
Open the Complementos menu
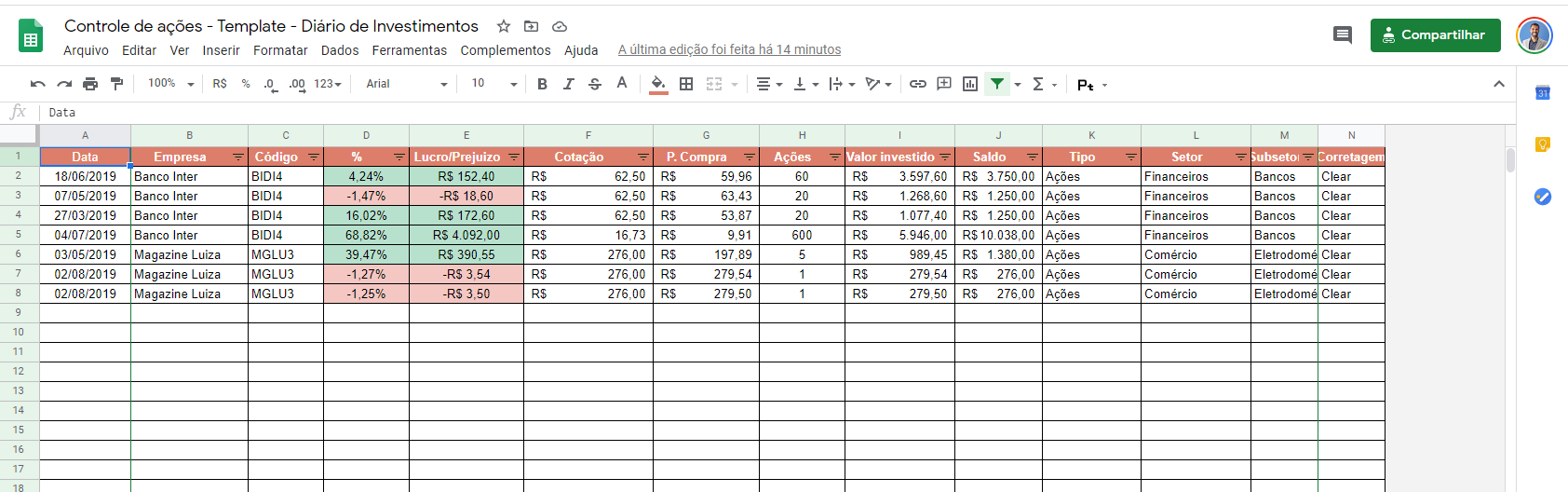tap(506, 50)
